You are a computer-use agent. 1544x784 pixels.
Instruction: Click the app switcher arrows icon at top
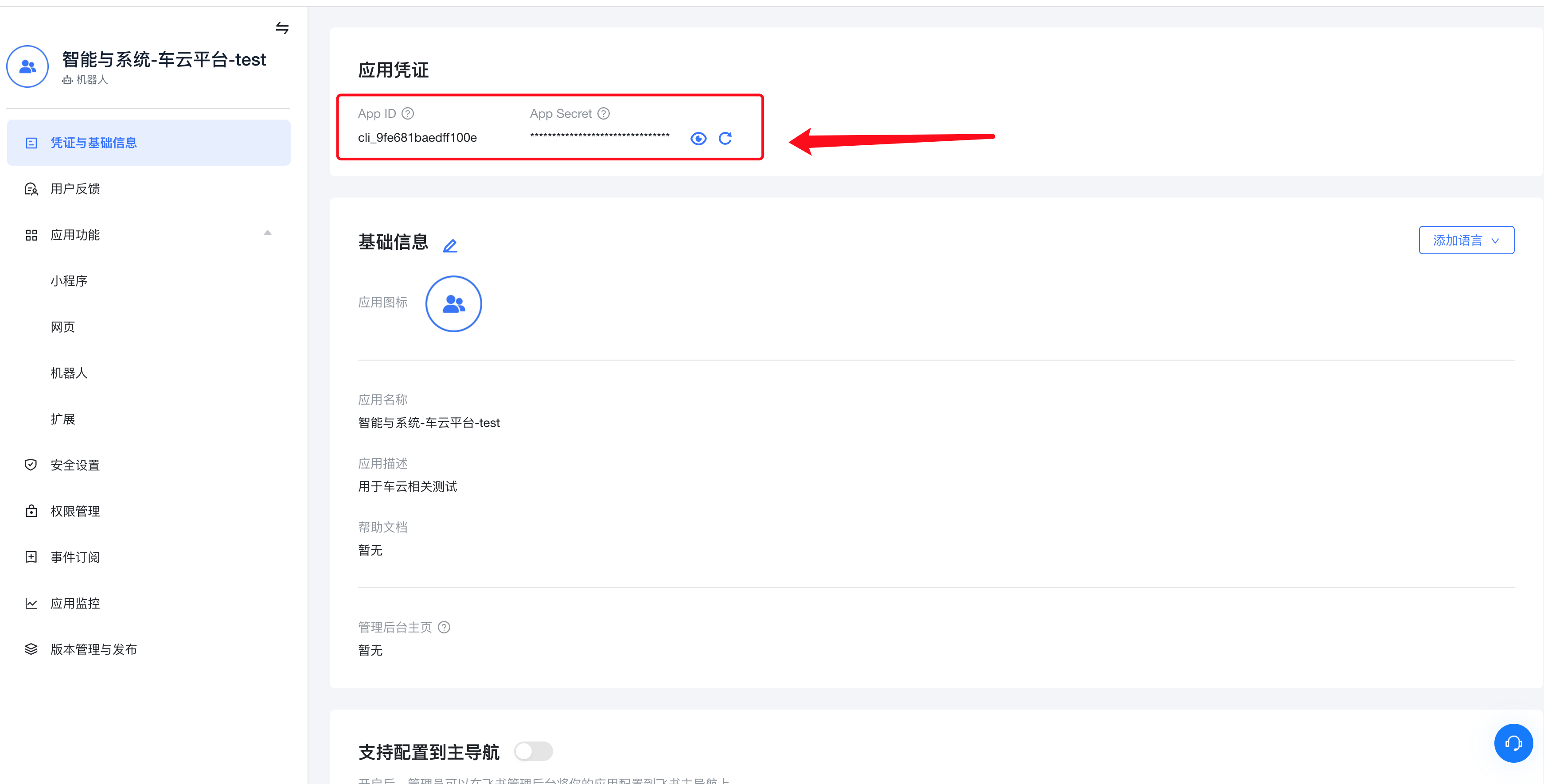click(x=282, y=28)
